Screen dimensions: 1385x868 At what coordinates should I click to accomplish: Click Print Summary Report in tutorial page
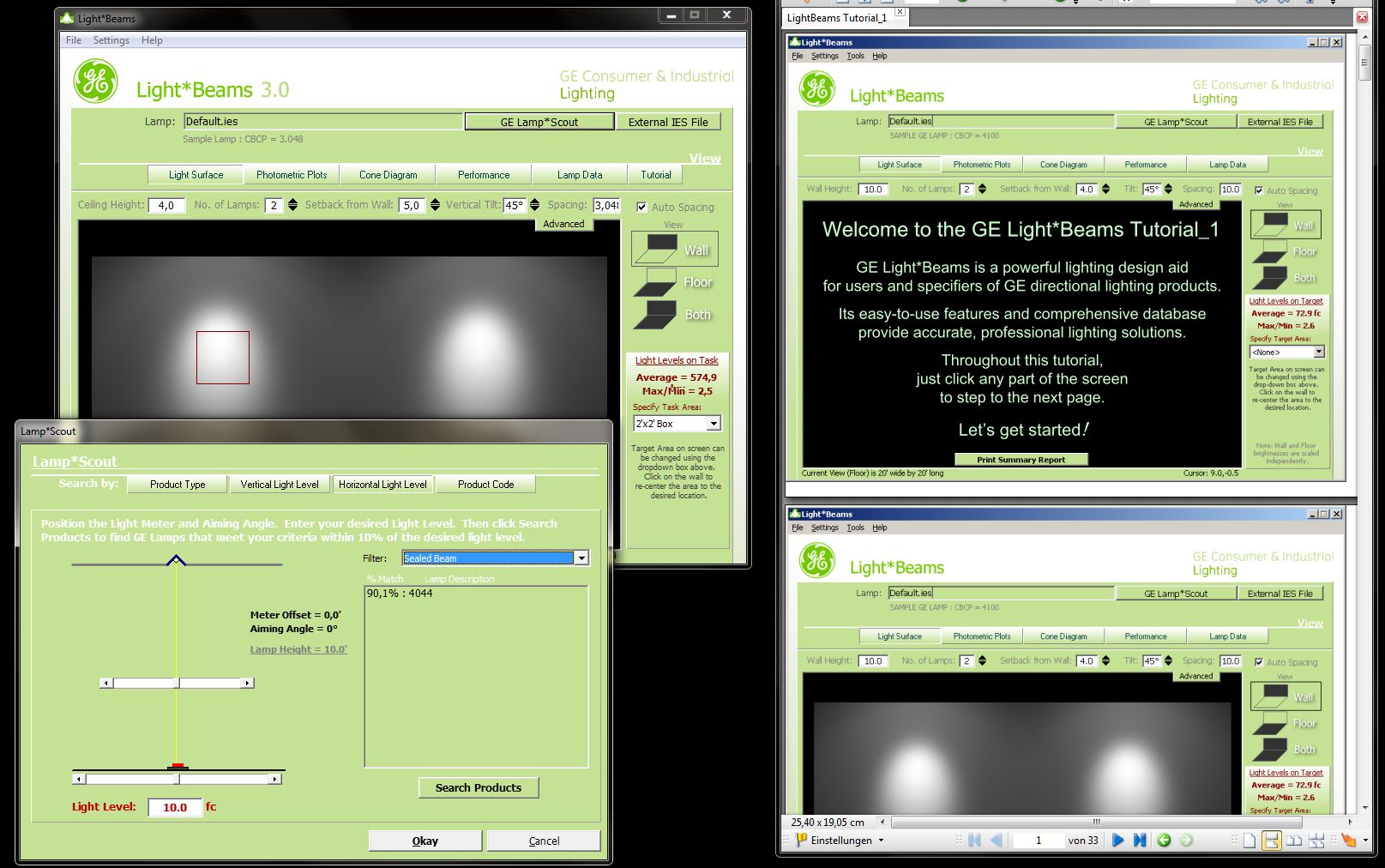coord(1021,460)
